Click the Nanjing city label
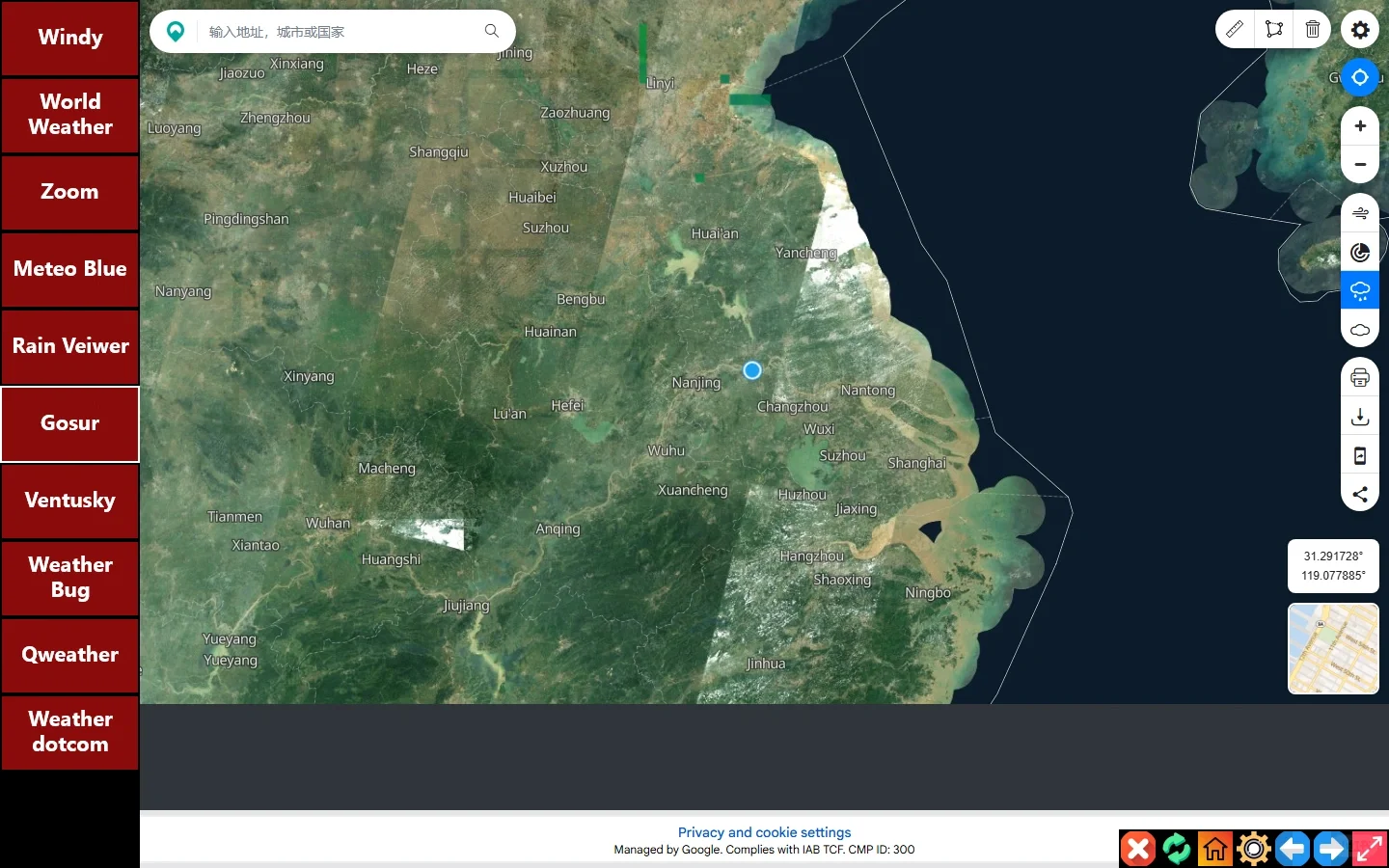 coord(696,383)
